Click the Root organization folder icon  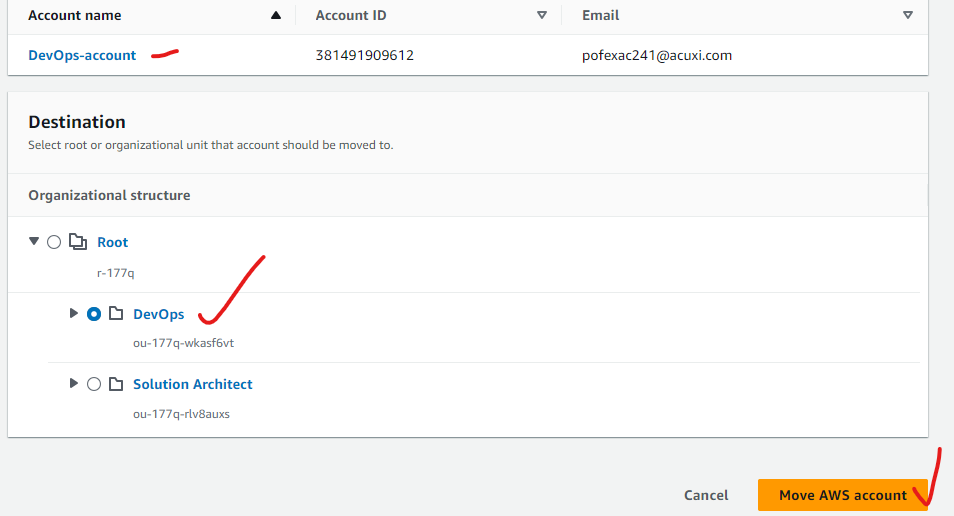tap(77, 242)
